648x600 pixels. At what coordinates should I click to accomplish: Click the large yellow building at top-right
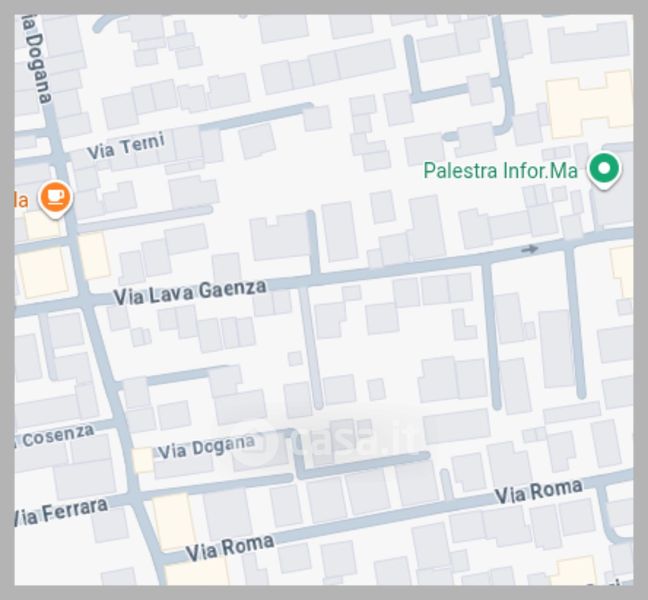coord(590,104)
